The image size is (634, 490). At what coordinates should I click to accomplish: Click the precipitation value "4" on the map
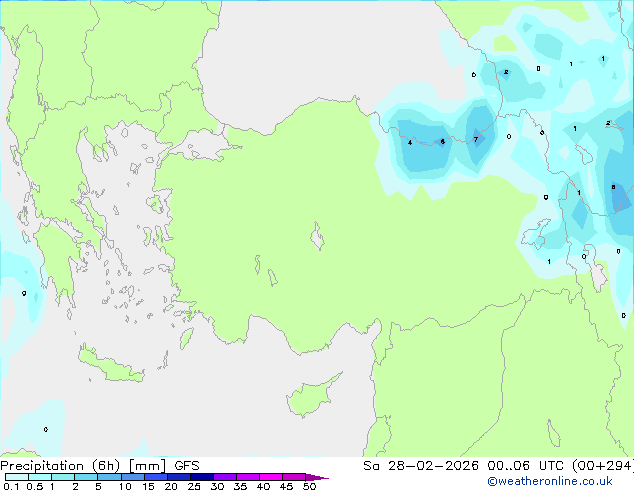point(410,142)
